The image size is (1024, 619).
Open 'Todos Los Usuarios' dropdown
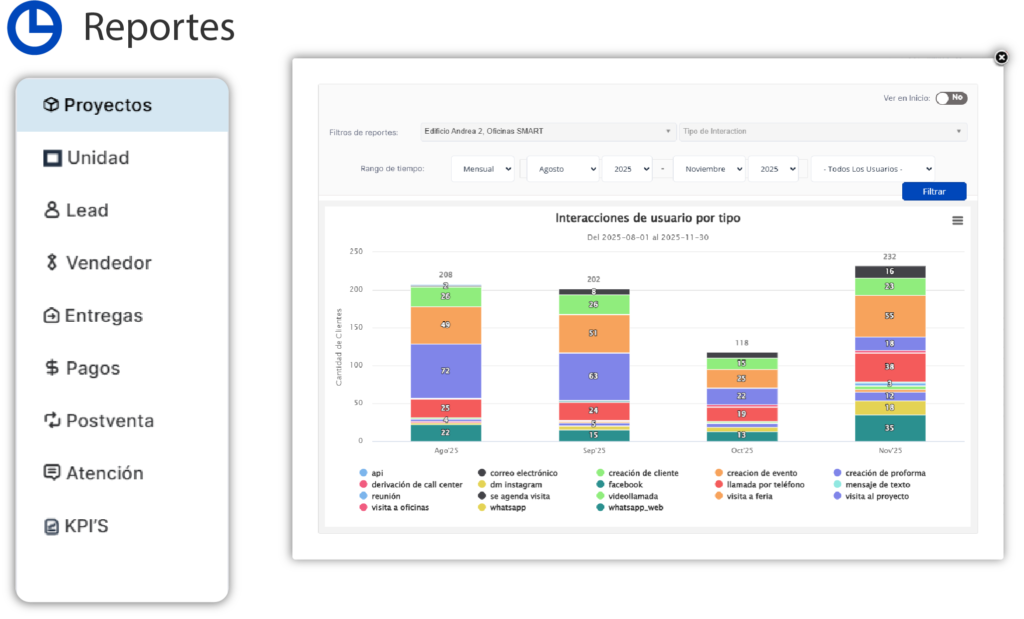pyautogui.click(x=872, y=169)
